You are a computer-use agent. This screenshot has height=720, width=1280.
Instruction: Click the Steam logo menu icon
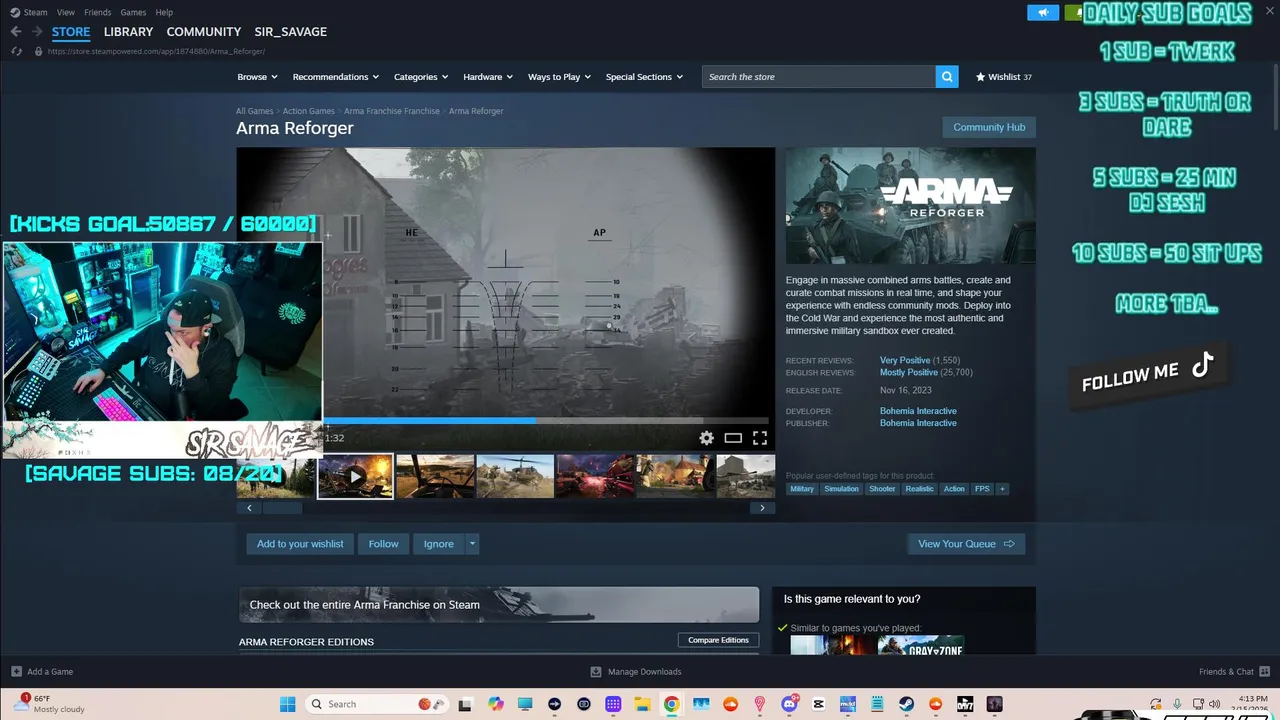15,12
